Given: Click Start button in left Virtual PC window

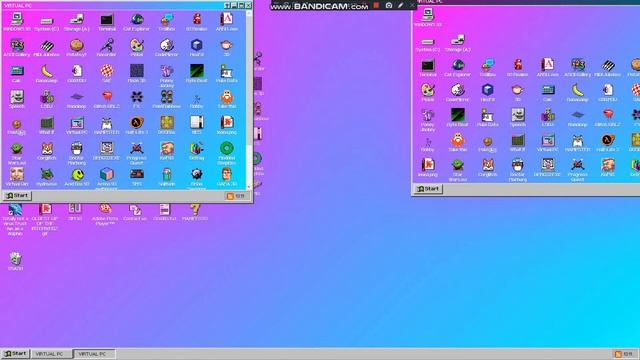Looking at the screenshot, I should [18, 196].
